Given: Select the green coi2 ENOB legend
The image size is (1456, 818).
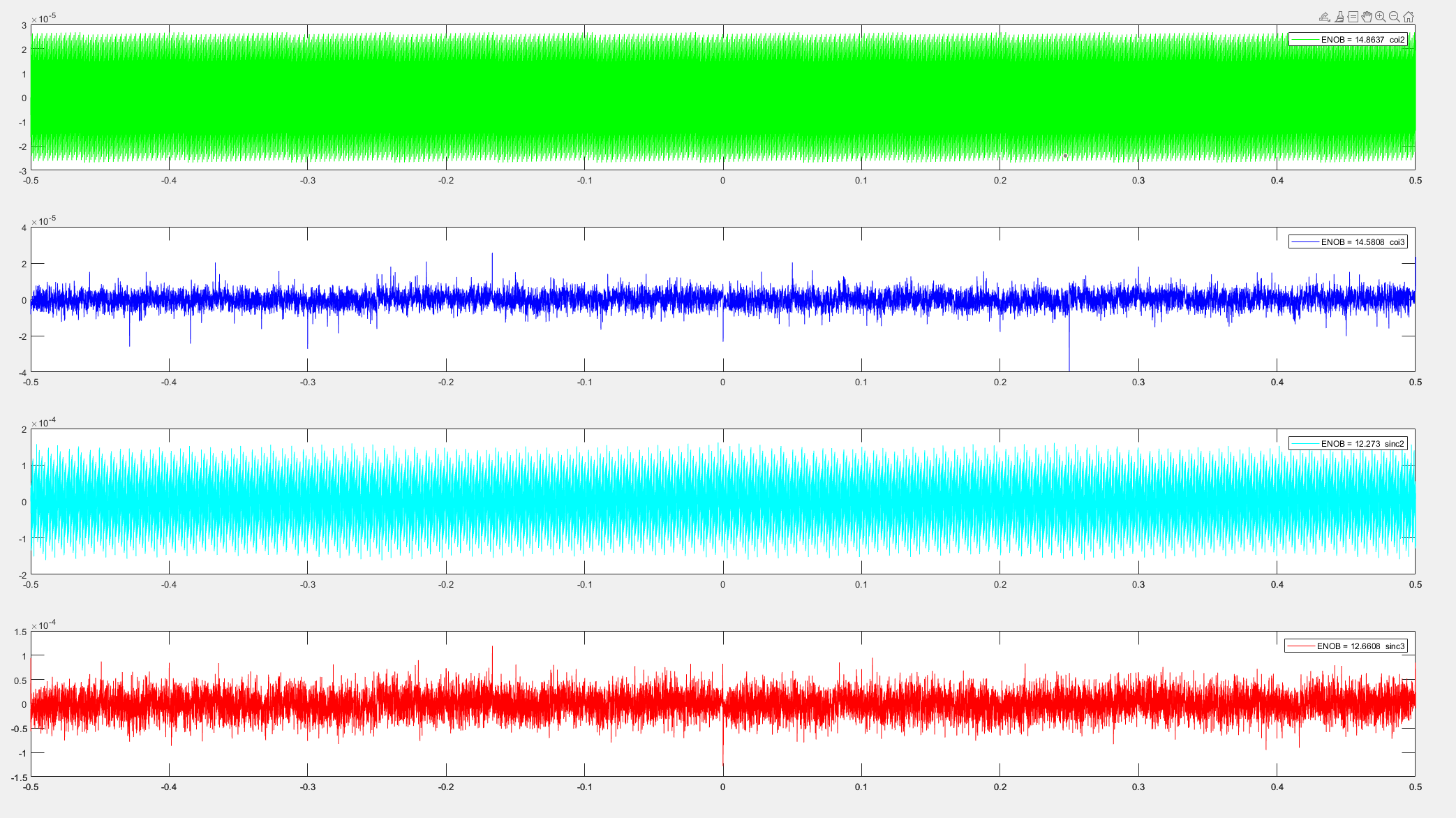Looking at the screenshot, I should click(x=1348, y=40).
